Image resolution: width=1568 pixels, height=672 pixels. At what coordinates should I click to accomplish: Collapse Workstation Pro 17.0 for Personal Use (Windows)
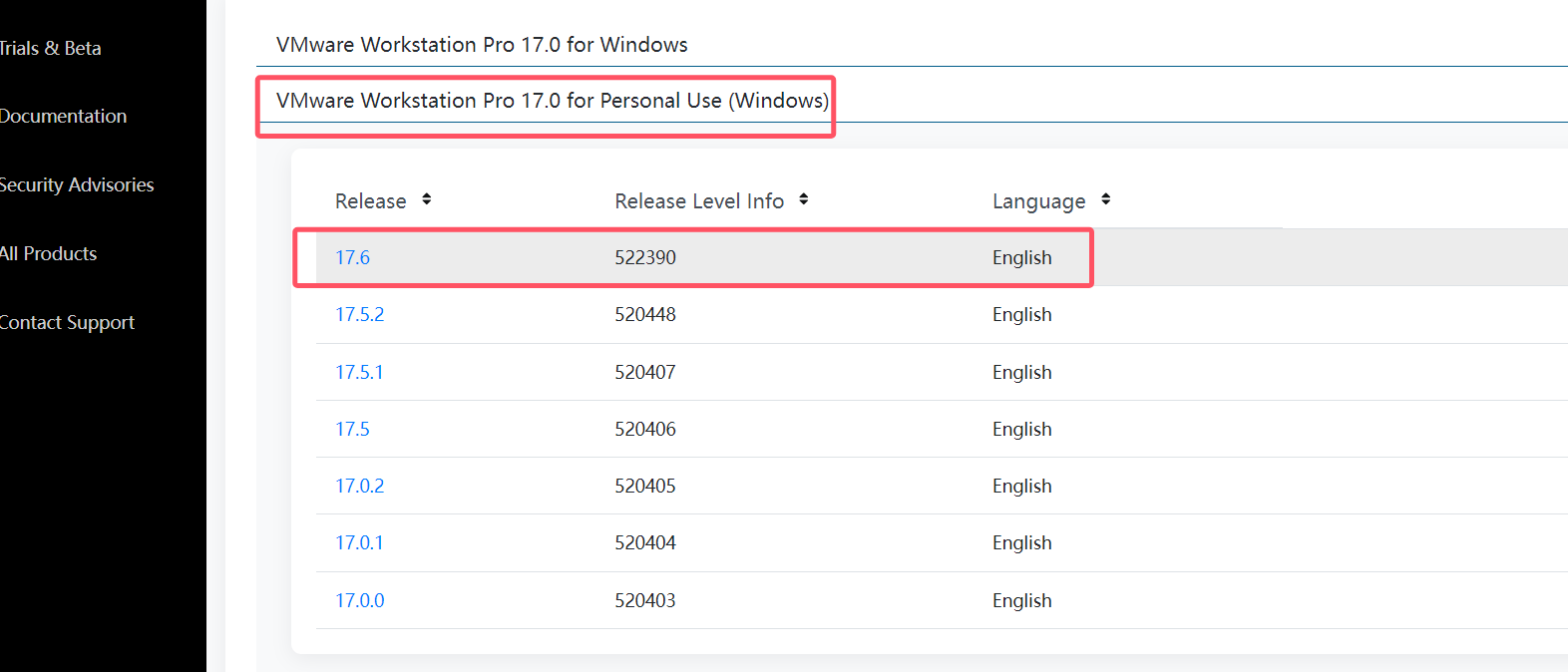tap(553, 101)
